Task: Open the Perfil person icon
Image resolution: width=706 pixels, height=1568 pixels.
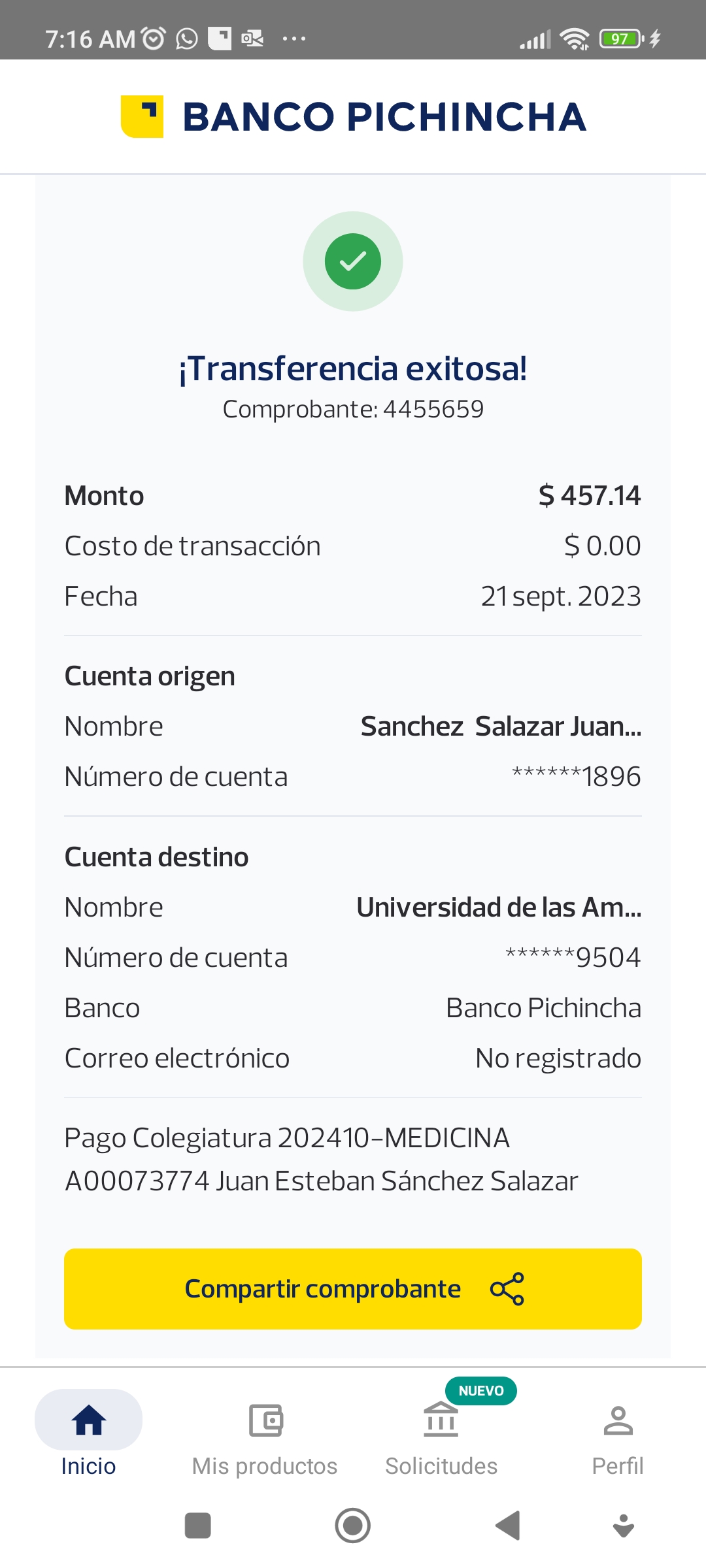Action: pos(618,1420)
